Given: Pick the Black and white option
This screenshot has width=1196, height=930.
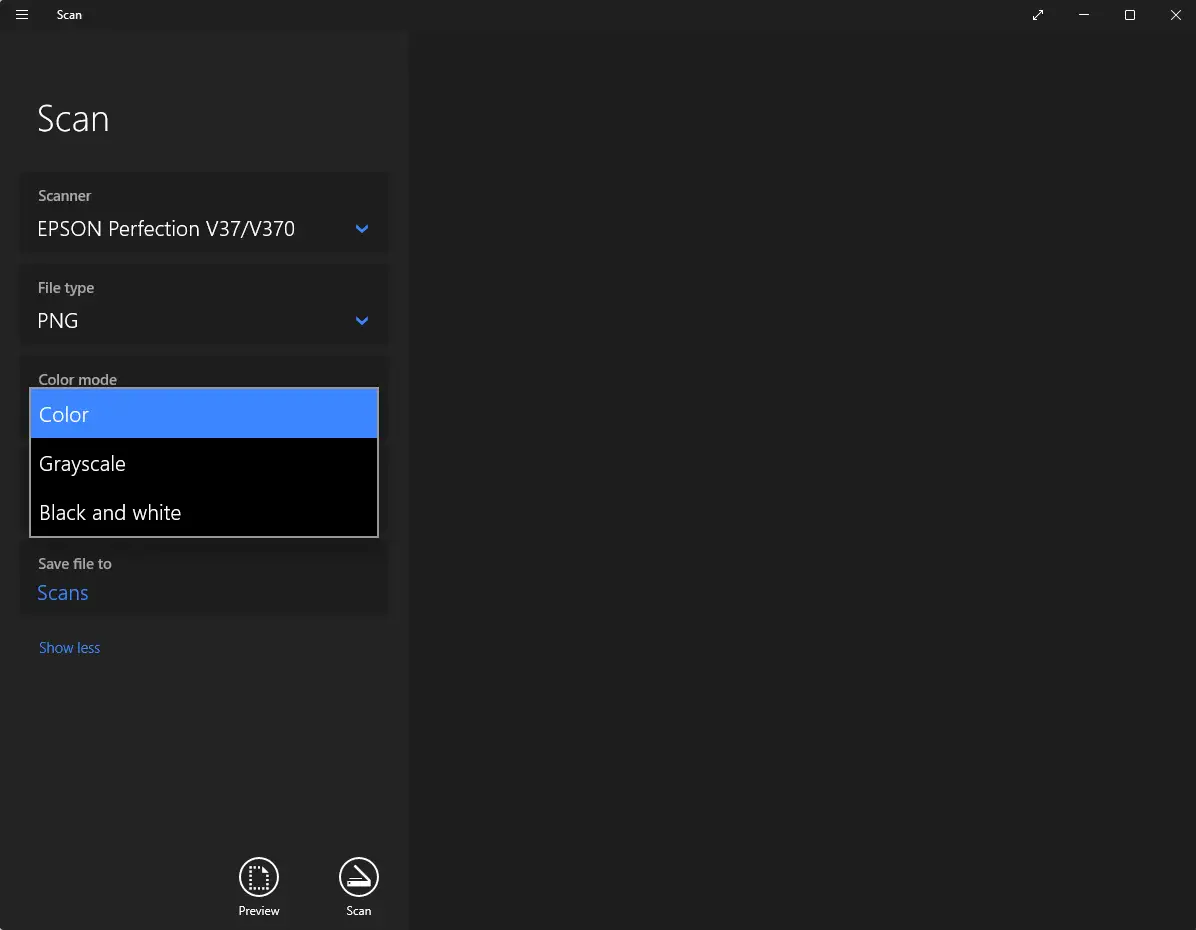Looking at the screenshot, I should point(204,513).
